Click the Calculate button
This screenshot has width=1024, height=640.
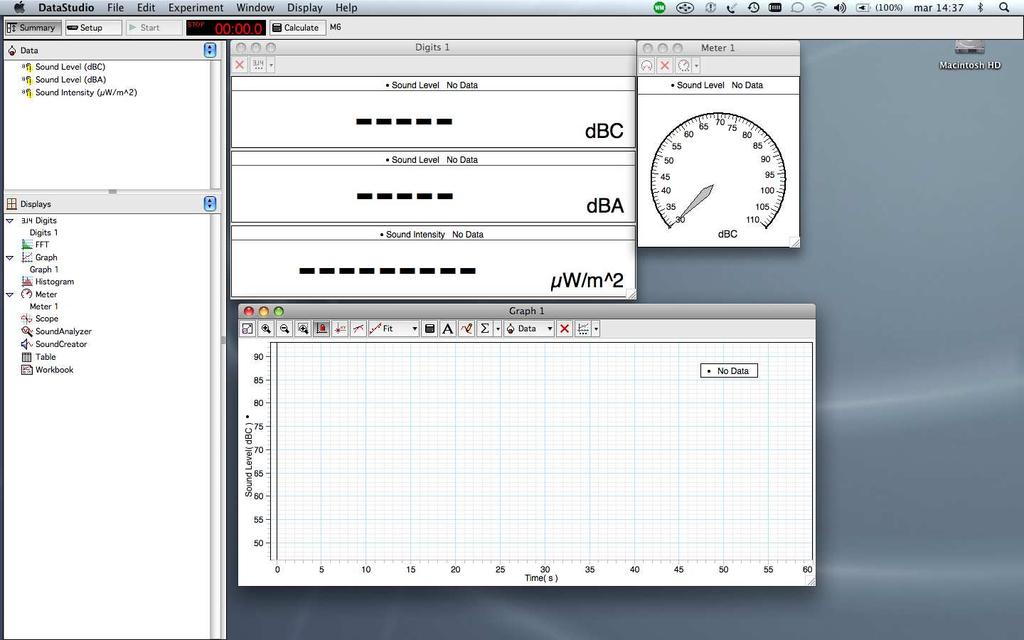point(297,27)
